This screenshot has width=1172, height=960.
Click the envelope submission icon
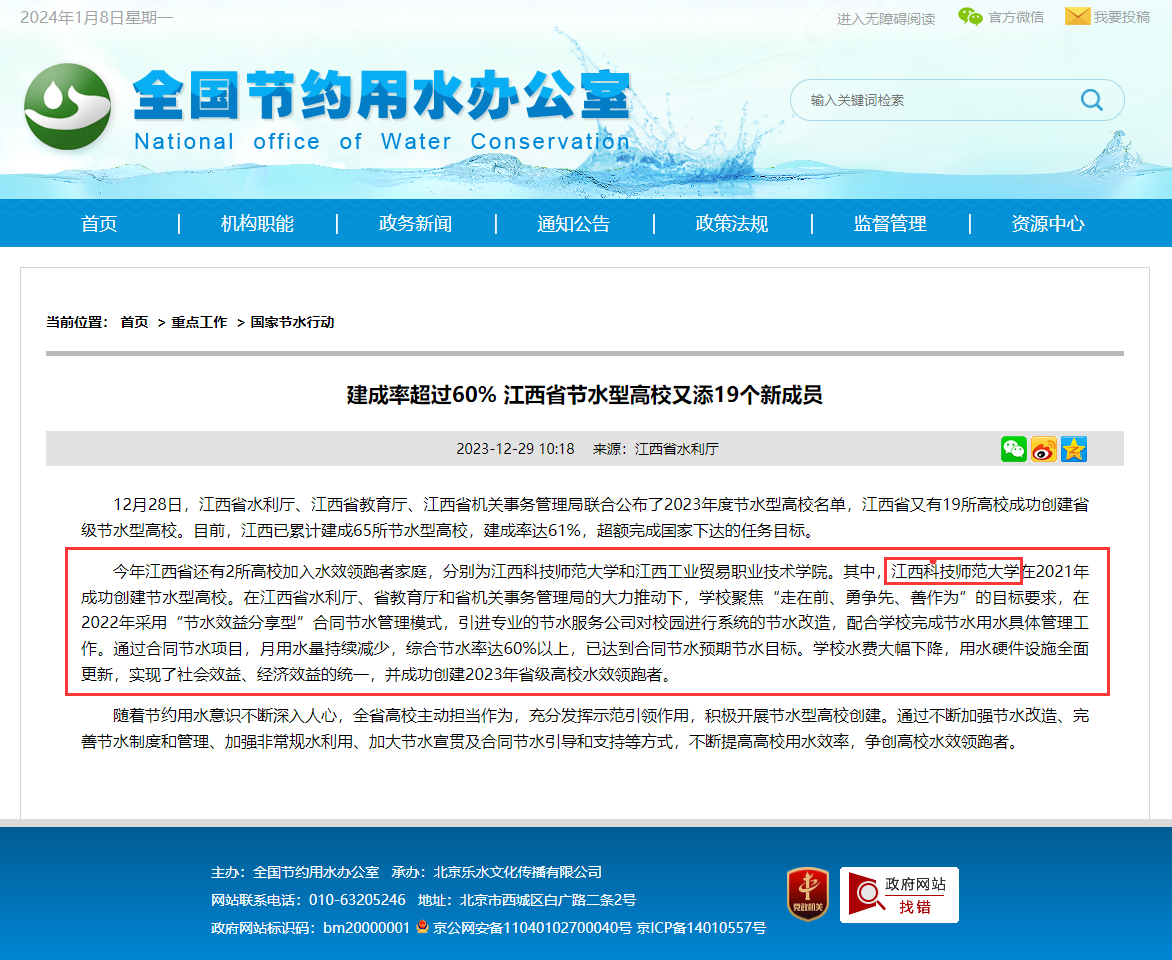1077,16
